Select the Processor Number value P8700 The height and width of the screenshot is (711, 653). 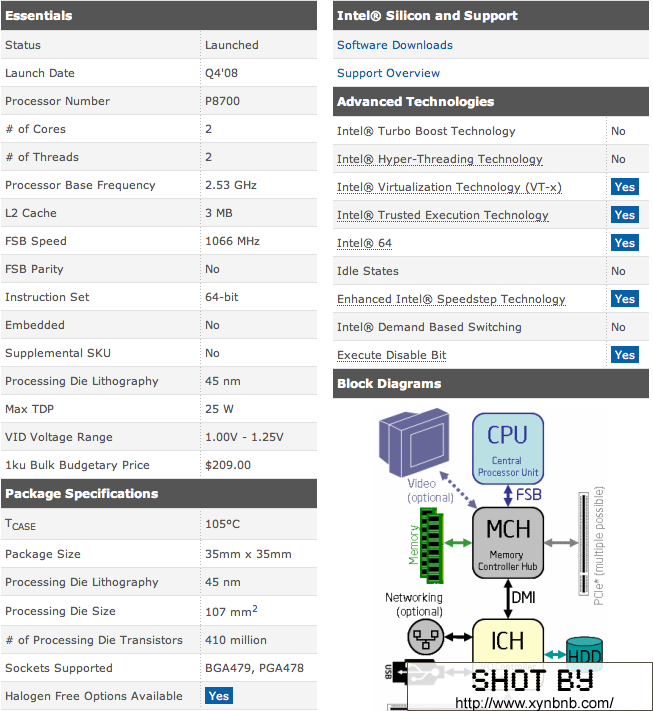click(222, 101)
